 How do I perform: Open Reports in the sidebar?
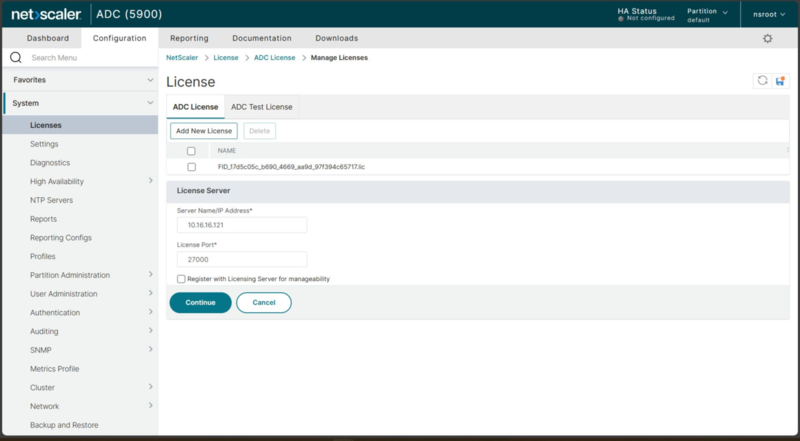[43, 219]
